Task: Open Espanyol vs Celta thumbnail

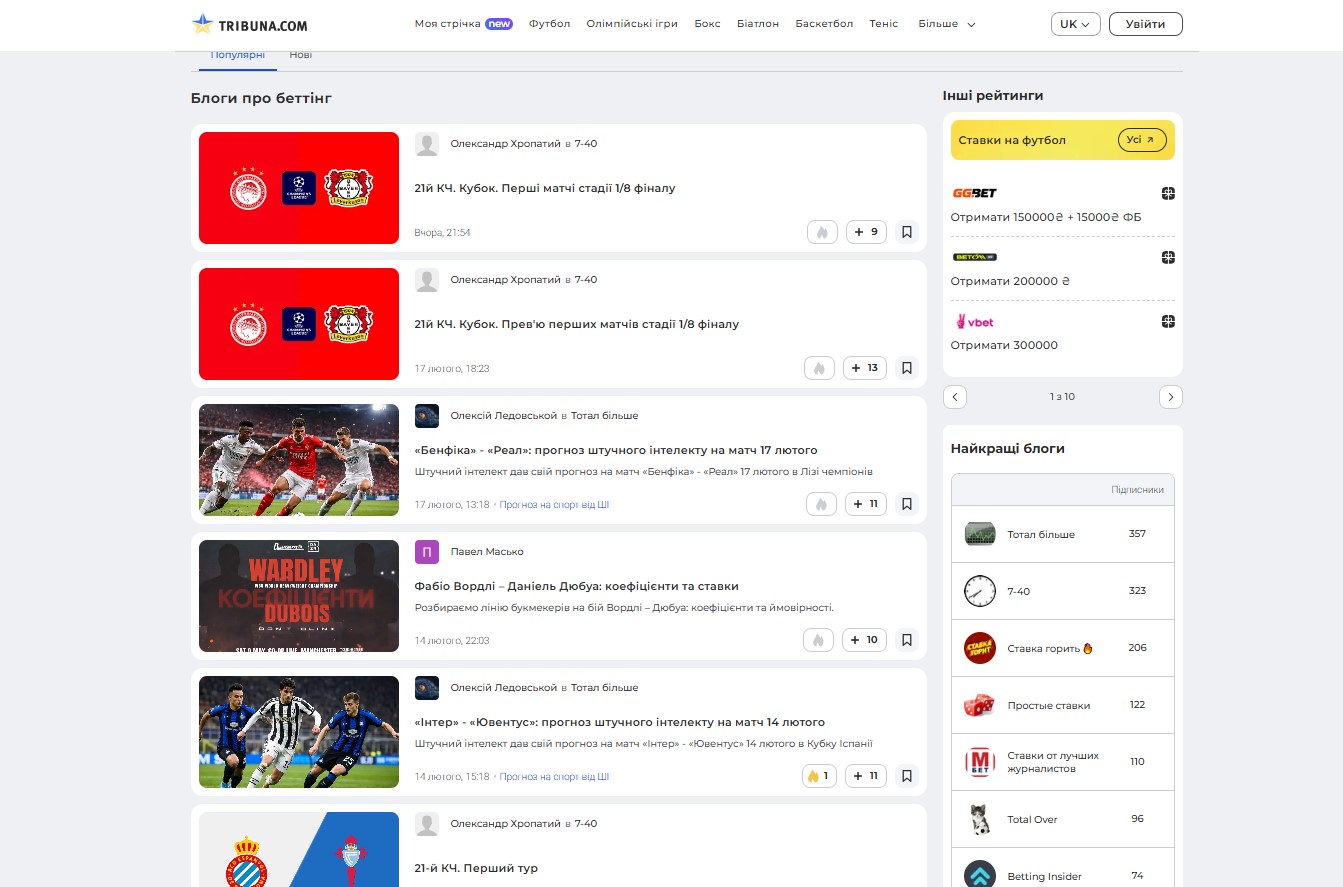Action: pyautogui.click(x=299, y=849)
